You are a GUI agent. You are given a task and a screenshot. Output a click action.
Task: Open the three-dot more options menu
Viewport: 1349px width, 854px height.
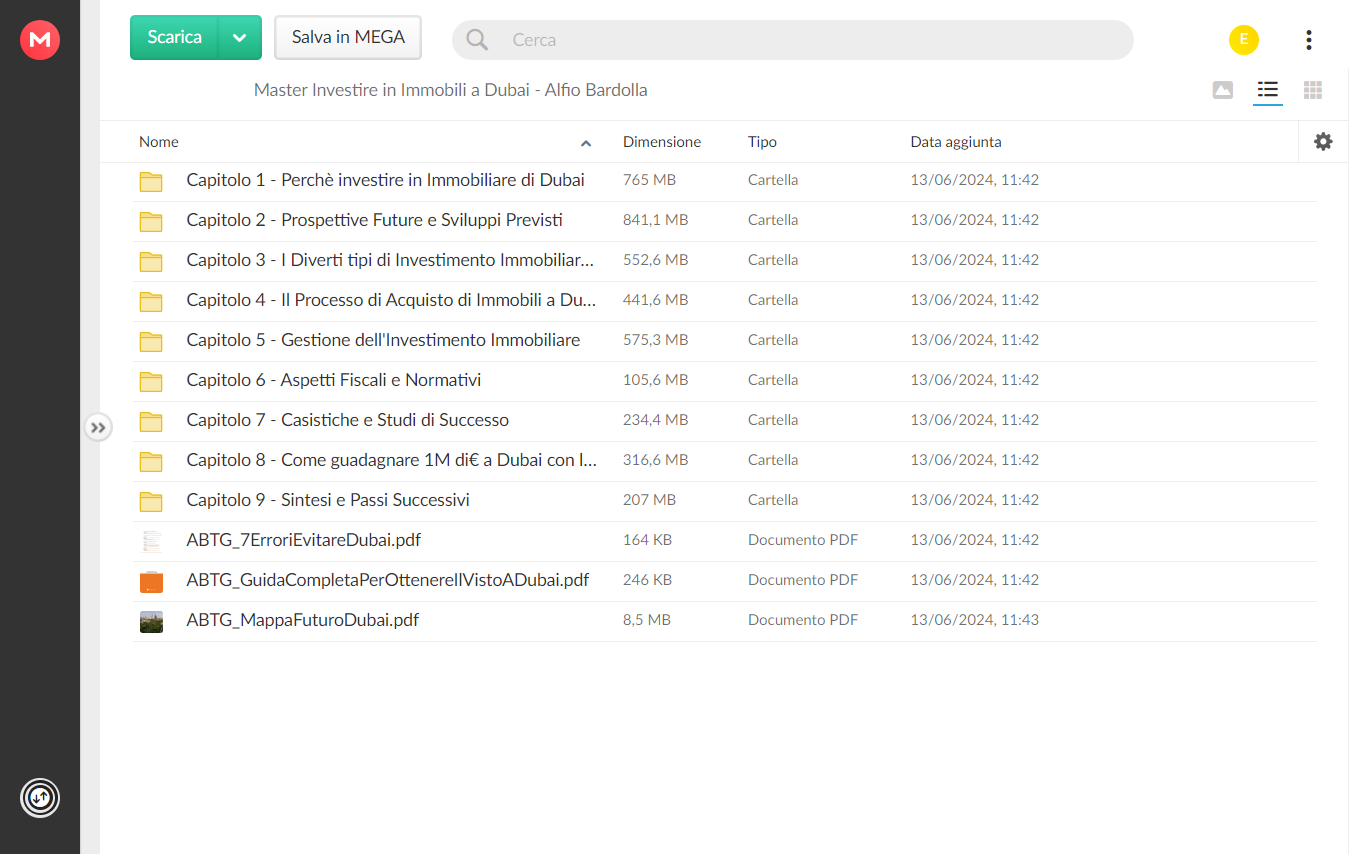coord(1308,40)
